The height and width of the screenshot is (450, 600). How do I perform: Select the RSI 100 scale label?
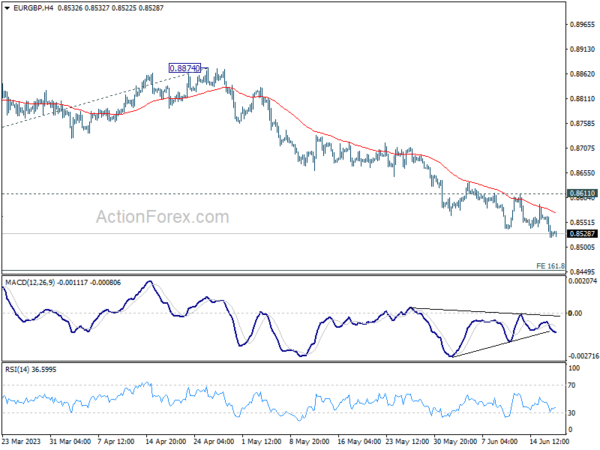click(574, 368)
